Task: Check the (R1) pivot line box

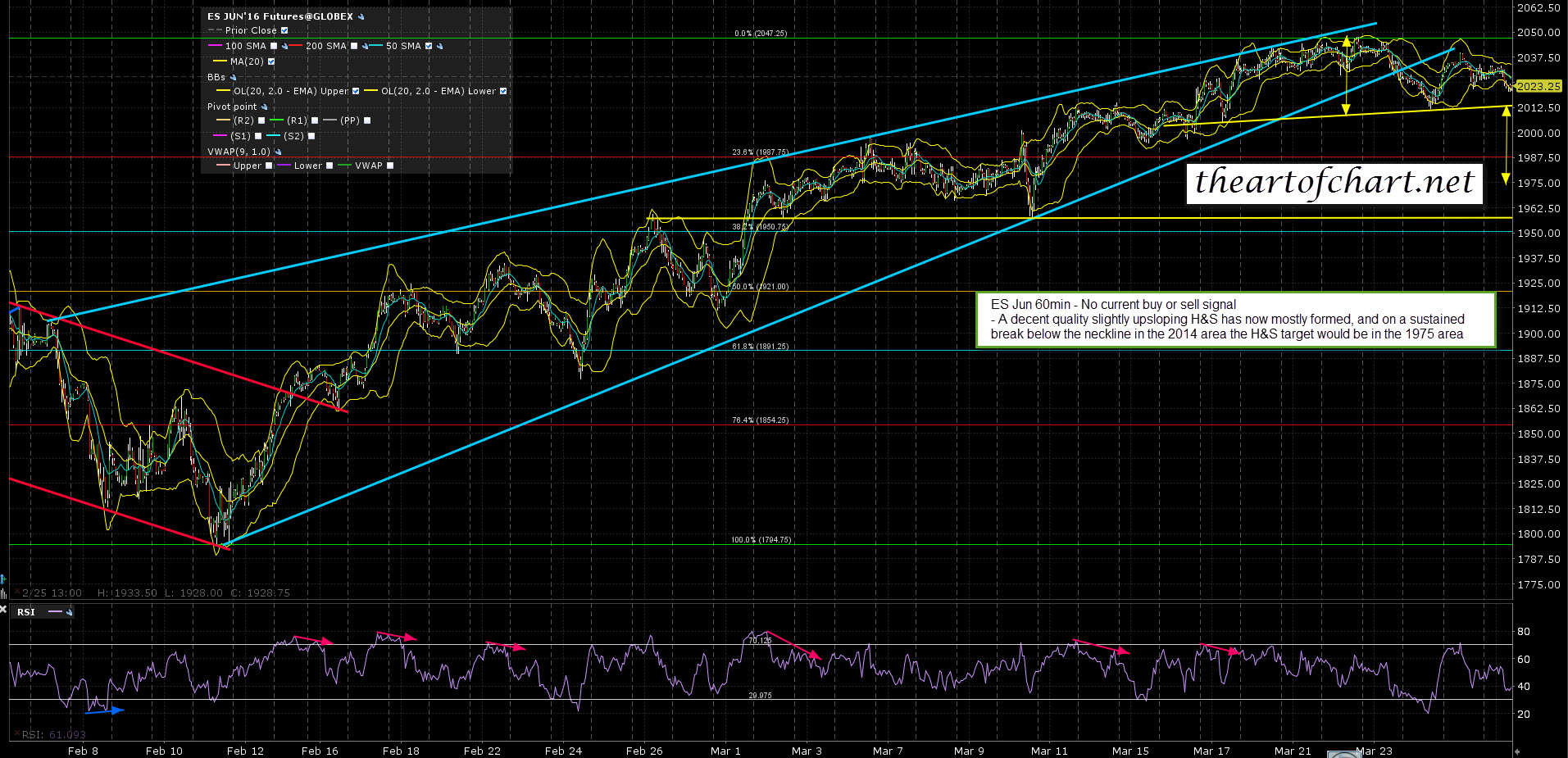Action: point(315,120)
